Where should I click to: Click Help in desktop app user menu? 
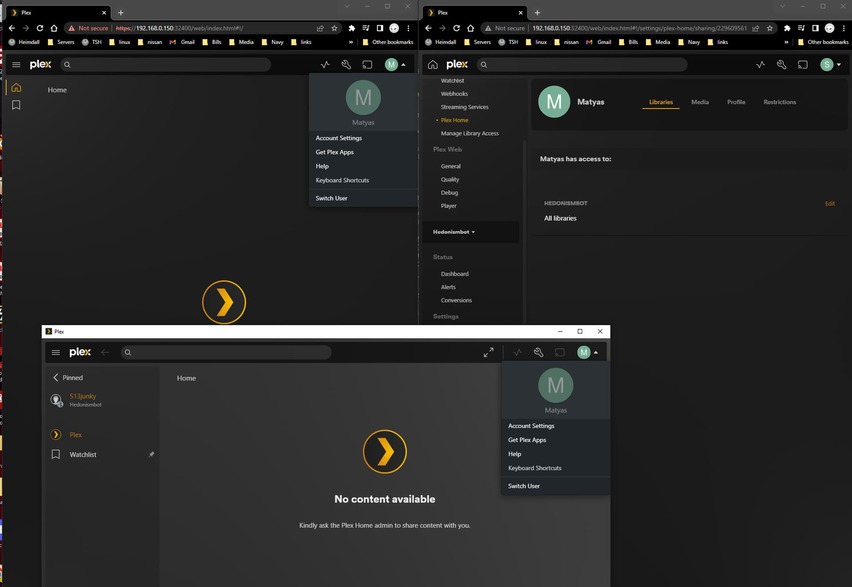point(515,454)
